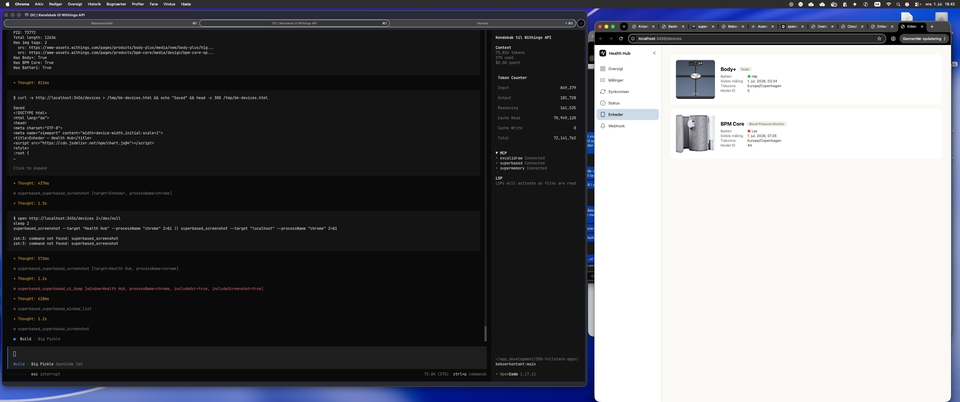Viewport: 960px width, 402px height.
Task: Click esc interrupt in the terminal footer
Action: (45, 374)
